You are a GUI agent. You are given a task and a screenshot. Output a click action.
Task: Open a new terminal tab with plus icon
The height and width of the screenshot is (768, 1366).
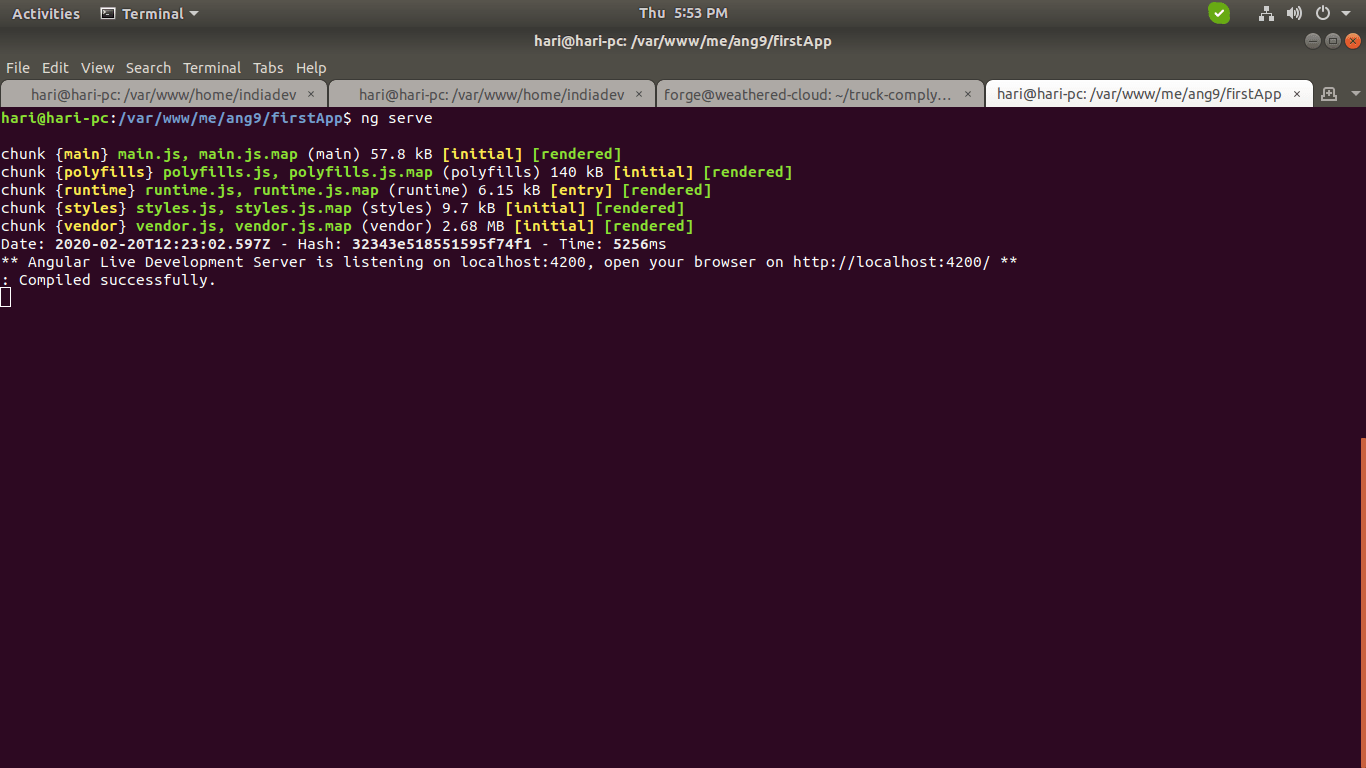[1329, 94]
